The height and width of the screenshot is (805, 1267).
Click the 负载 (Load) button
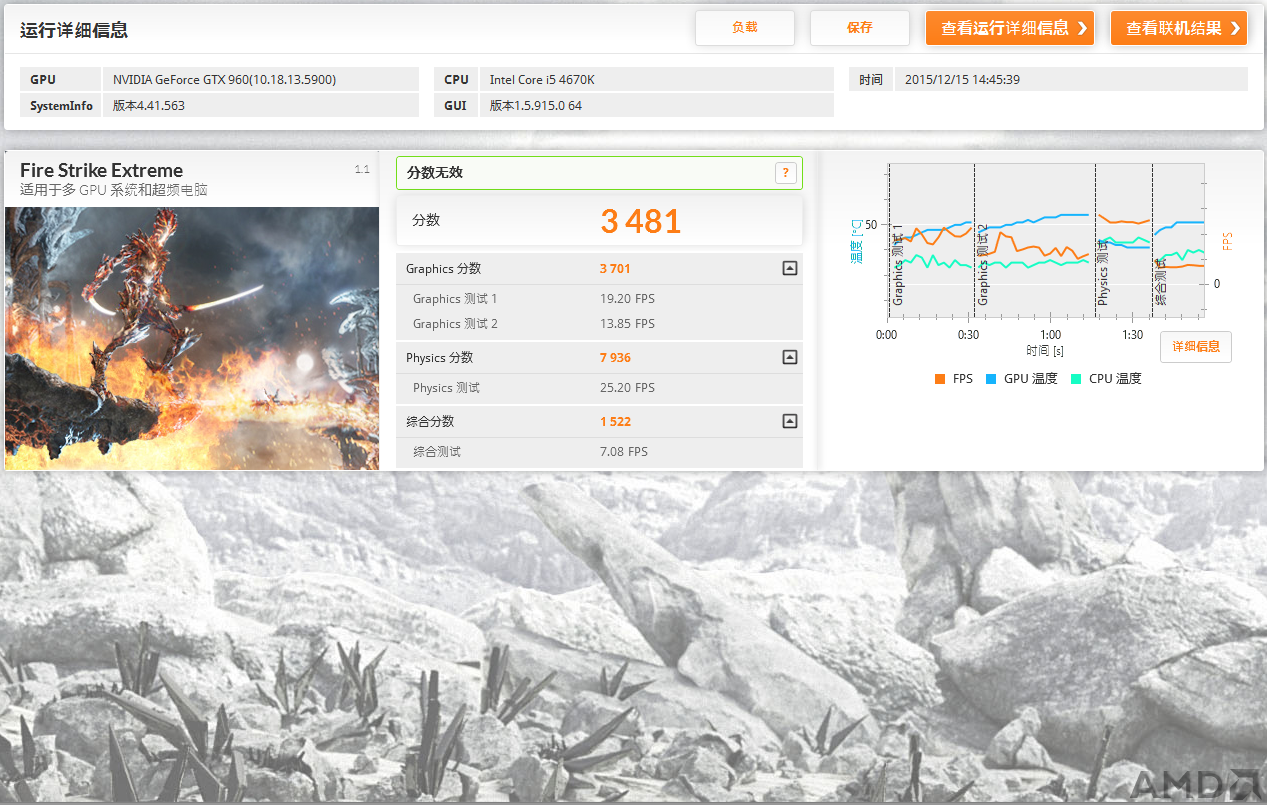coord(744,28)
